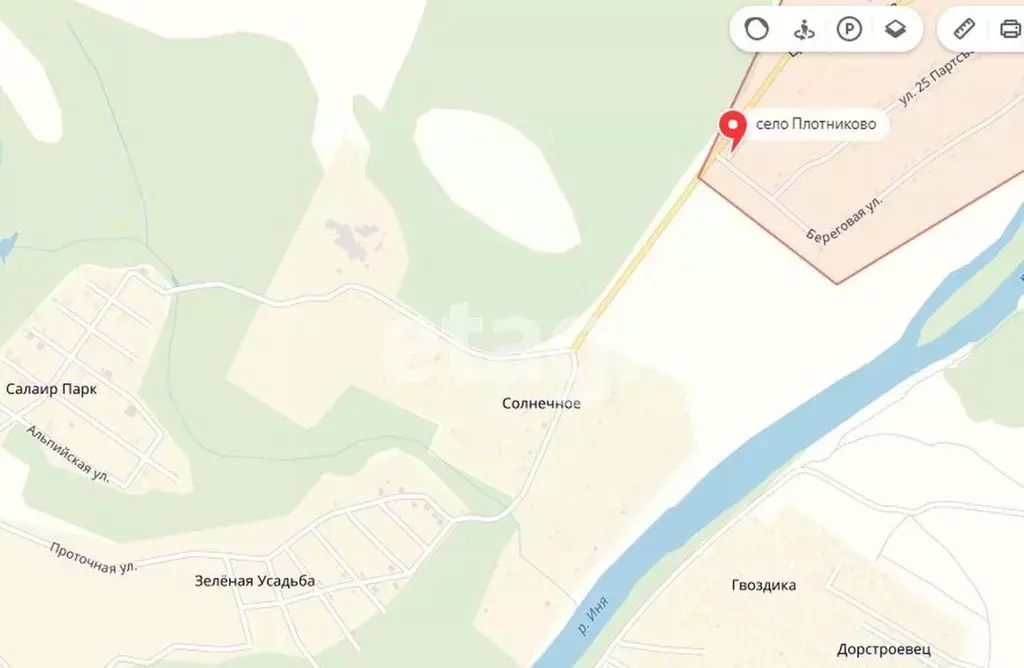Click the Зелёная Усадьба place label
The width and height of the screenshot is (1024, 668).
click(x=255, y=581)
